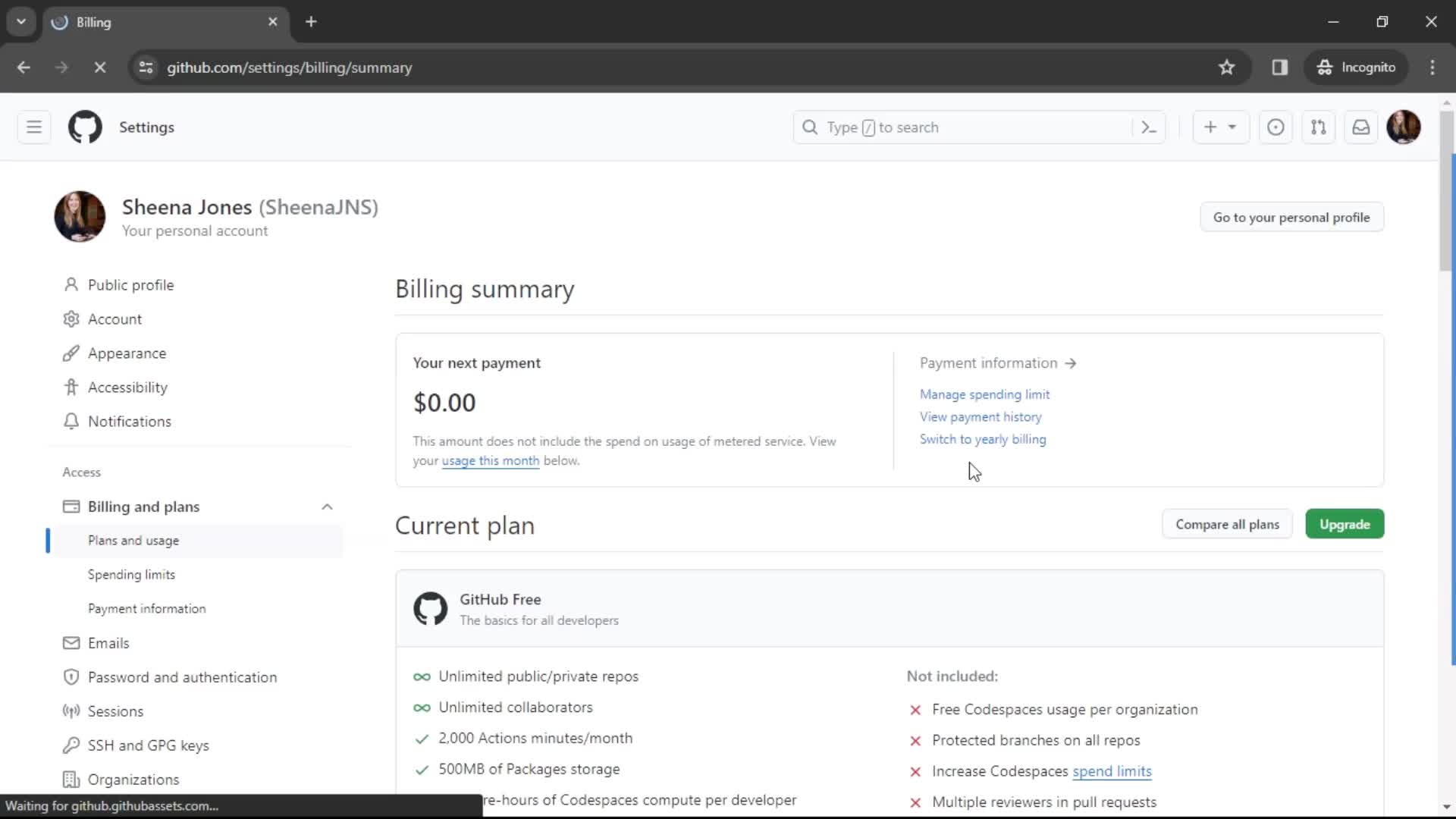
Task: Select Plans and usage menu item
Action: click(x=133, y=540)
